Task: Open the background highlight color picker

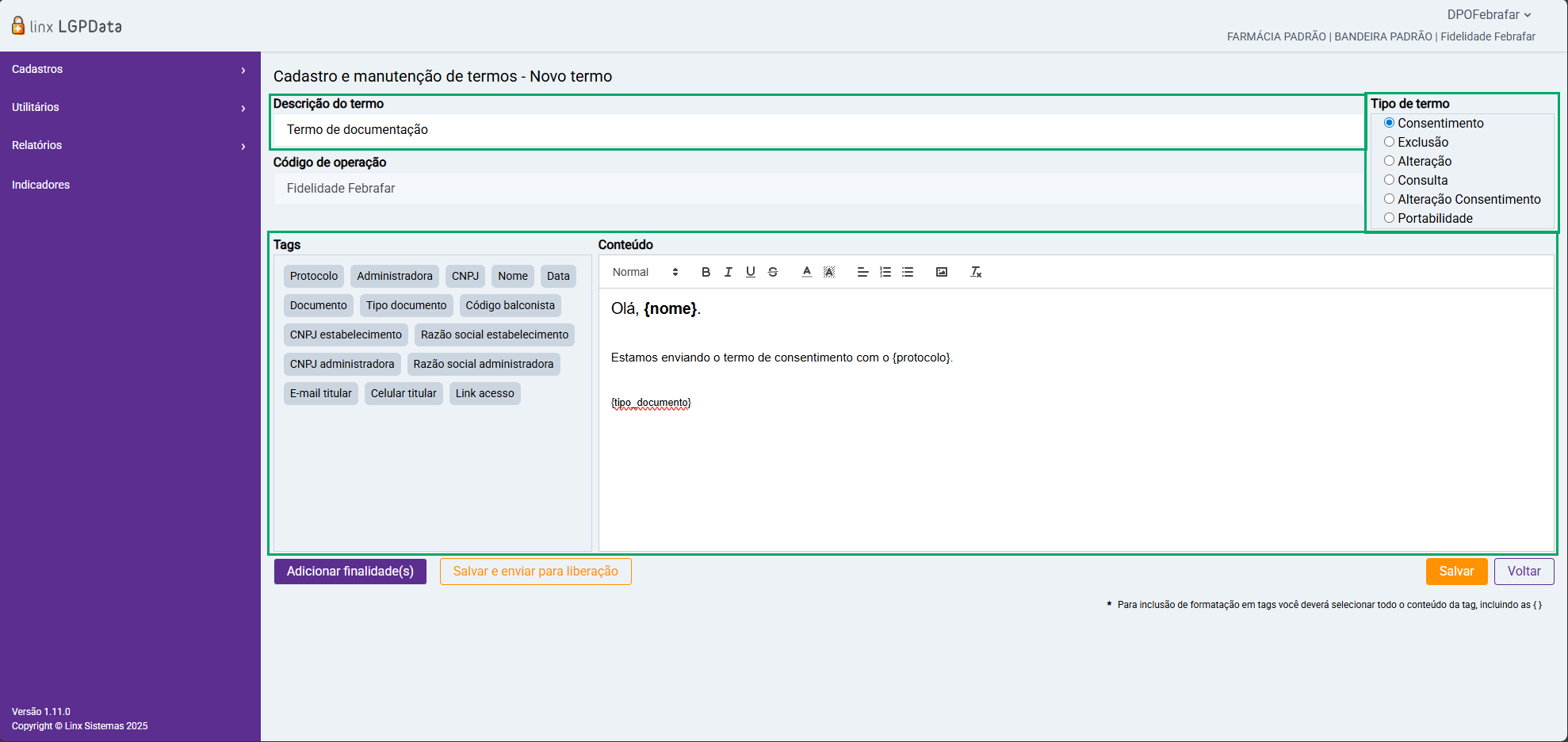Action: click(829, 272)
